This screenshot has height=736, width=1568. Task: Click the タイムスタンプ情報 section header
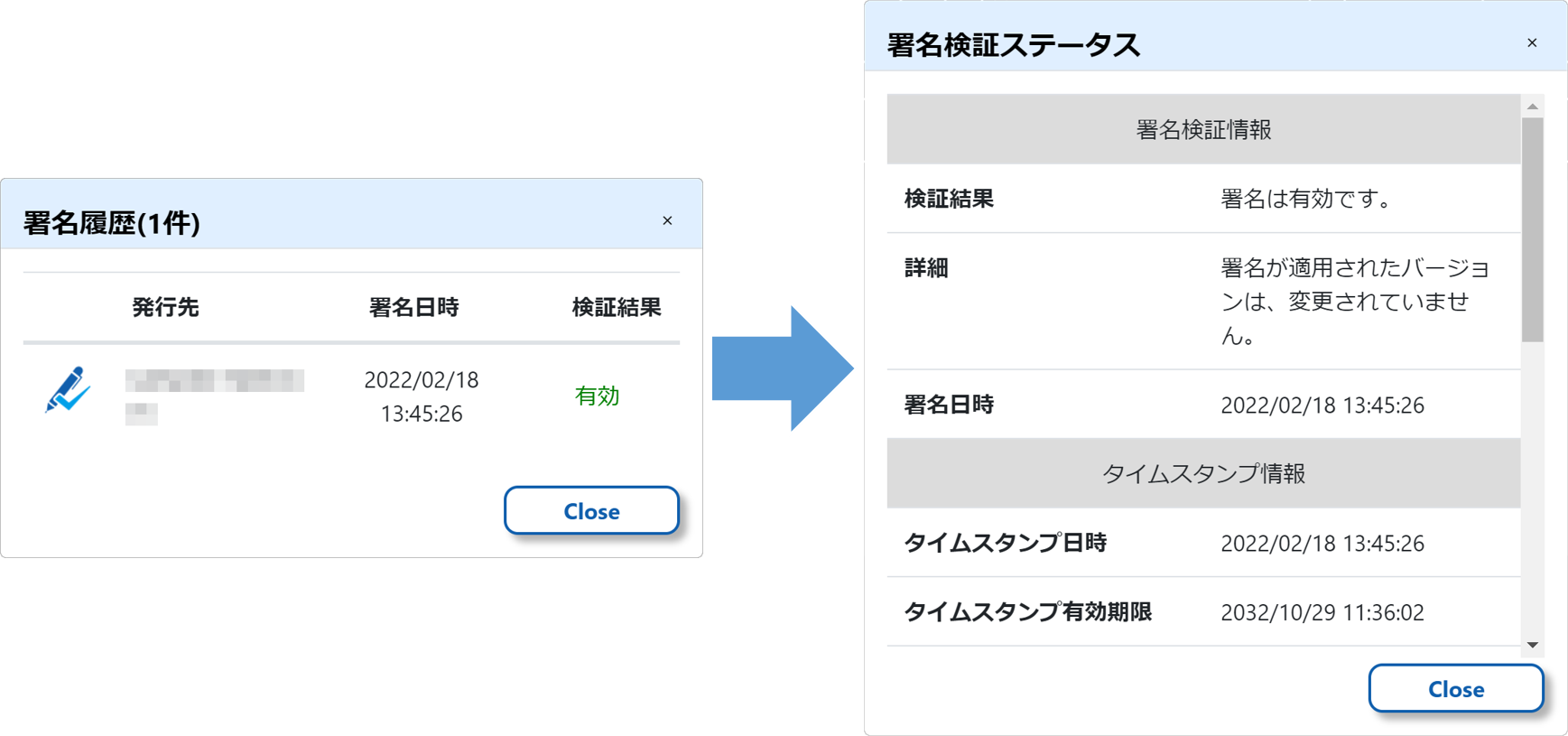coord(1203,473)
